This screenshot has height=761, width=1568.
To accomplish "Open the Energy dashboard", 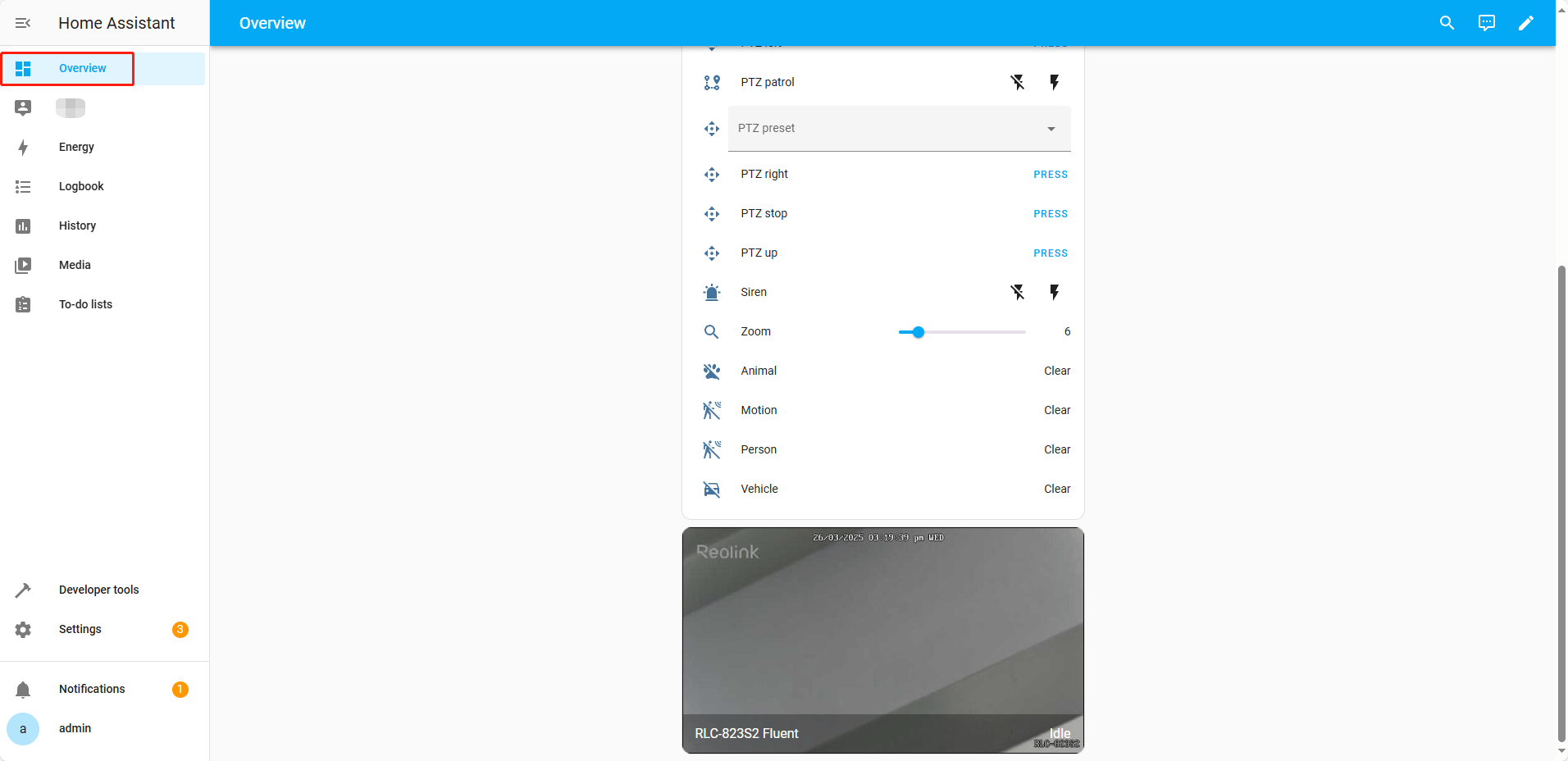I will tap(103, 148).
